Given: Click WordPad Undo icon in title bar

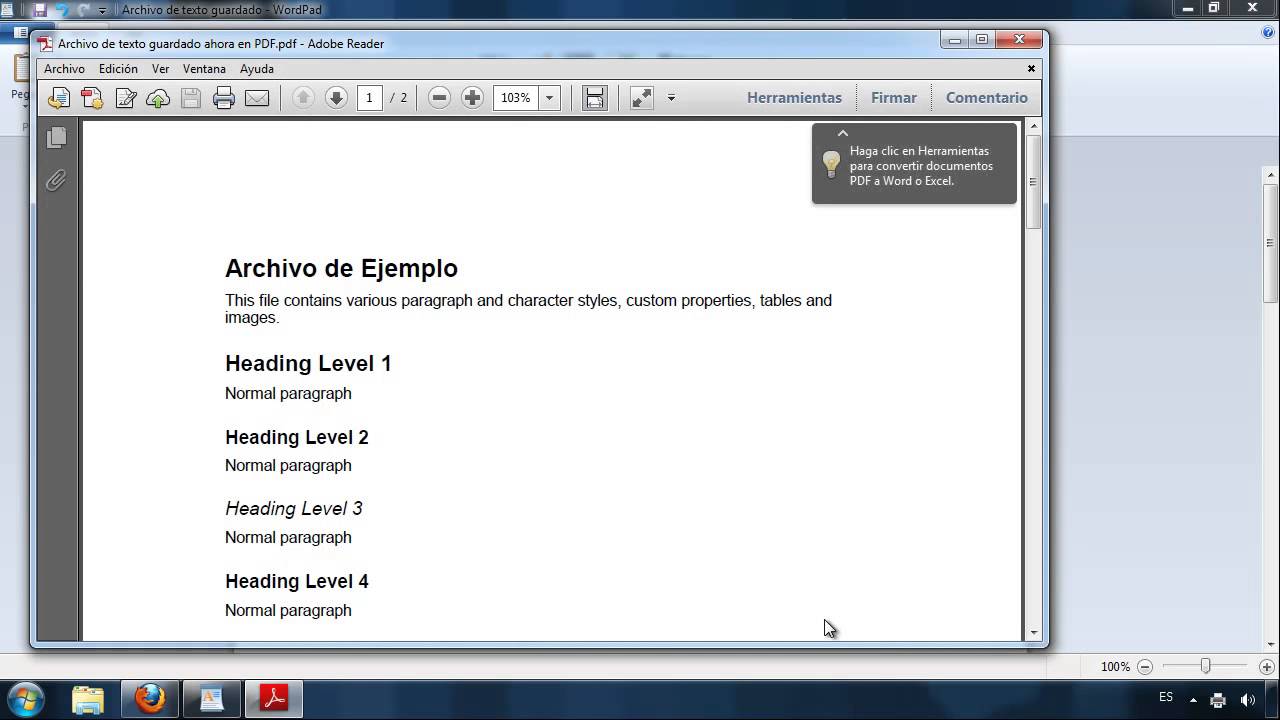Looking at the screenshot, I should point(62,10).
